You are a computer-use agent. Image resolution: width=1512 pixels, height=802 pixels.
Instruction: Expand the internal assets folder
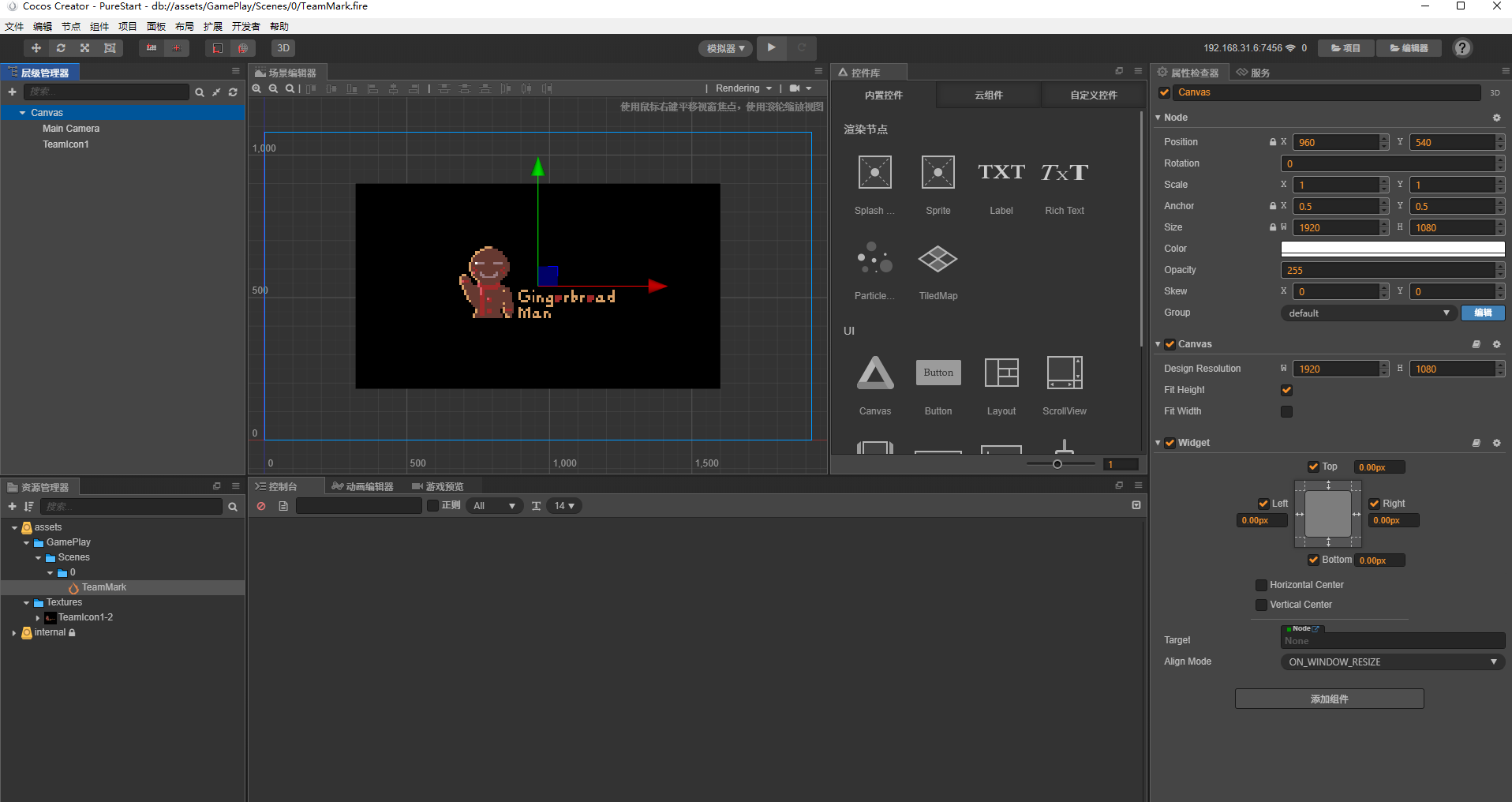(14, 632)
